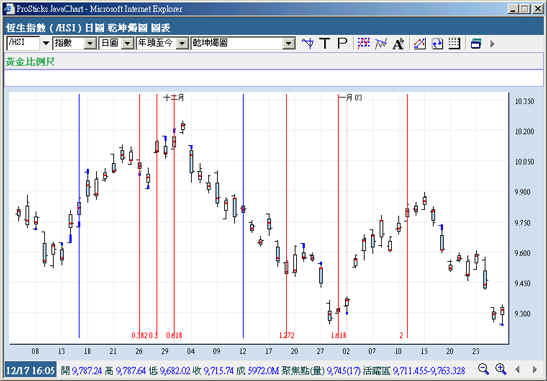Zoom out with the minus magnifier

(x=484, y=369)
